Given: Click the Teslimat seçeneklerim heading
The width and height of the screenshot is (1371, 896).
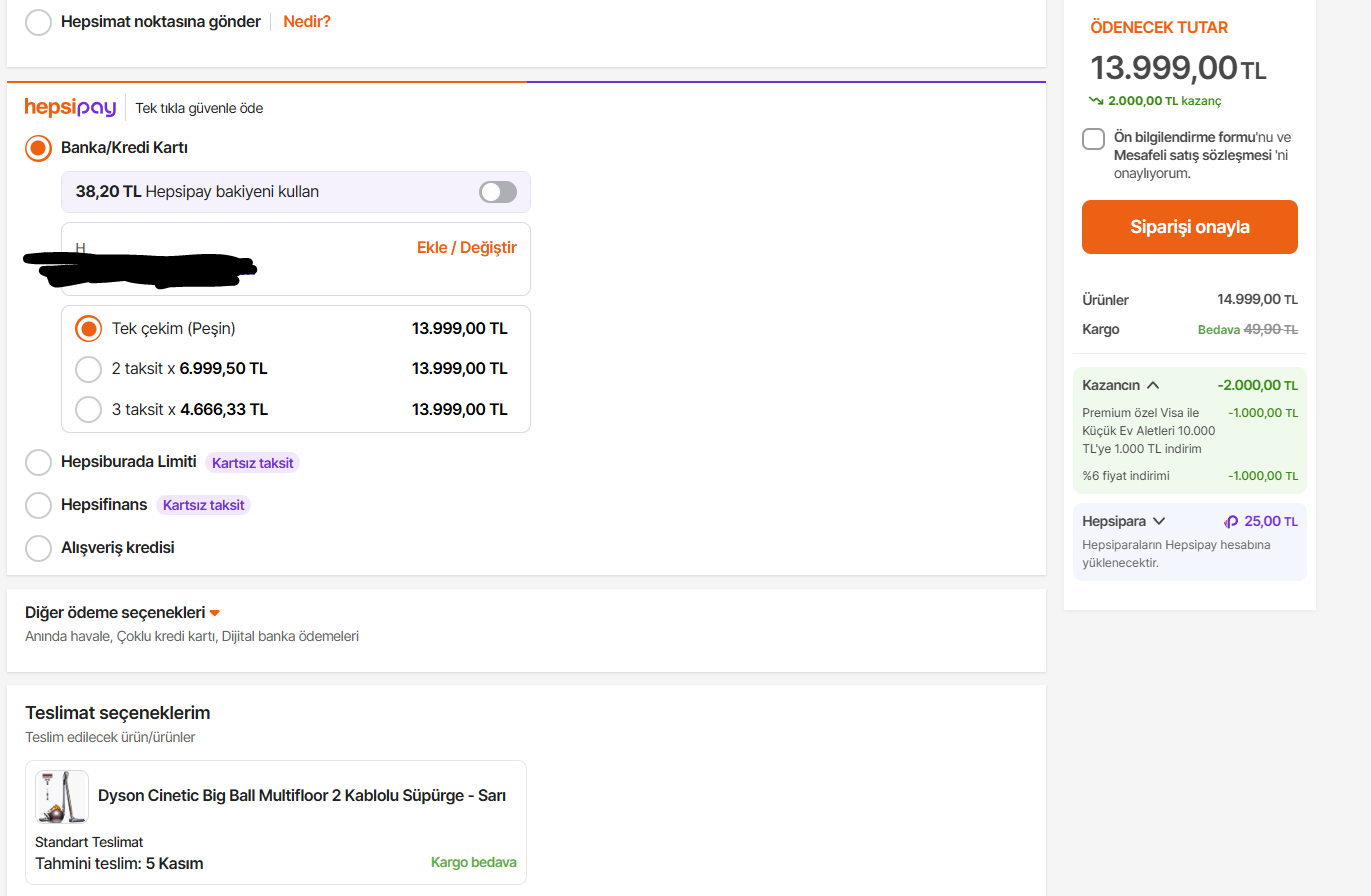Looking at the screenshot, I should (118, 713).
